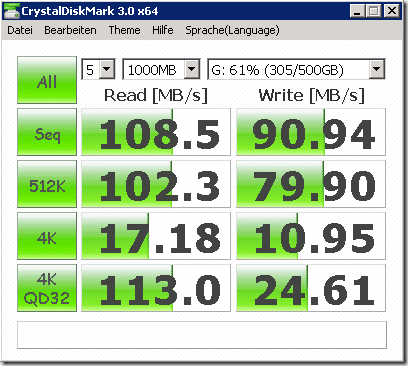The image size is (408, 366).
Task: Start the 4K QD32 benchmark
Action: [47, 288]
